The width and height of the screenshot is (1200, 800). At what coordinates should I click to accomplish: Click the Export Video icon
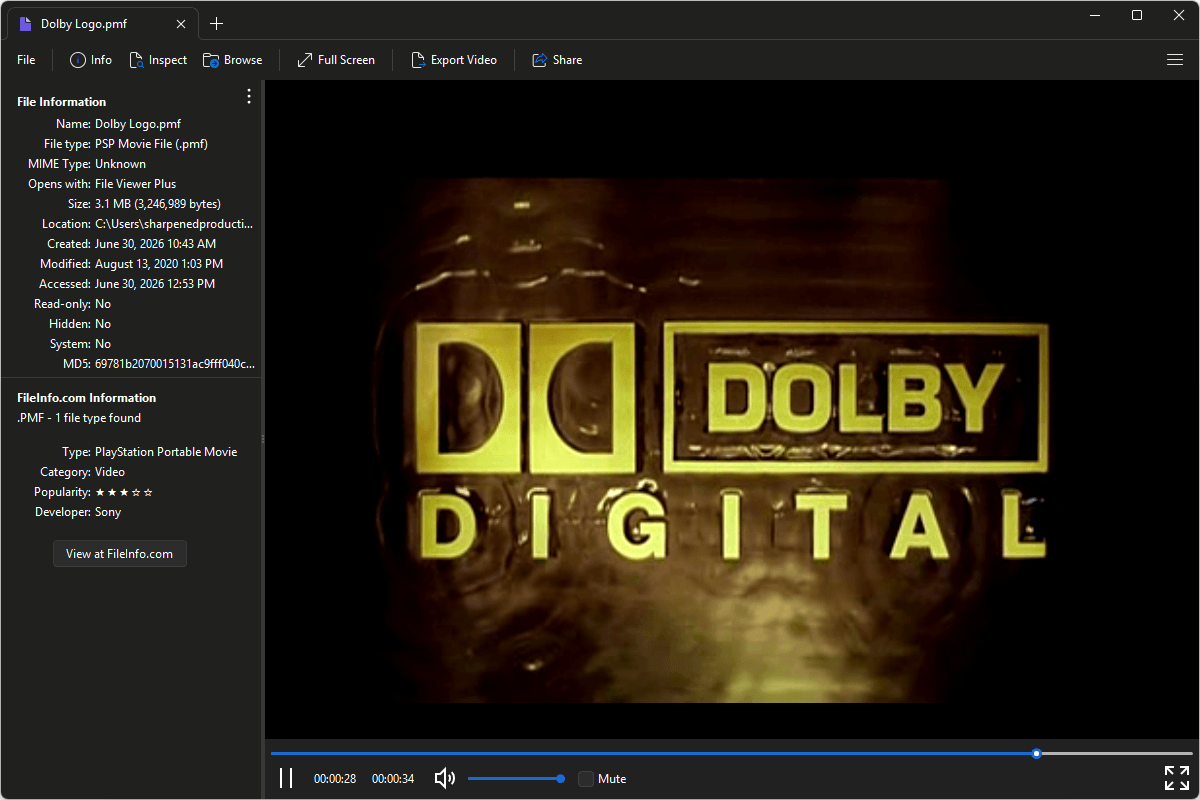(x=418, y=60)
